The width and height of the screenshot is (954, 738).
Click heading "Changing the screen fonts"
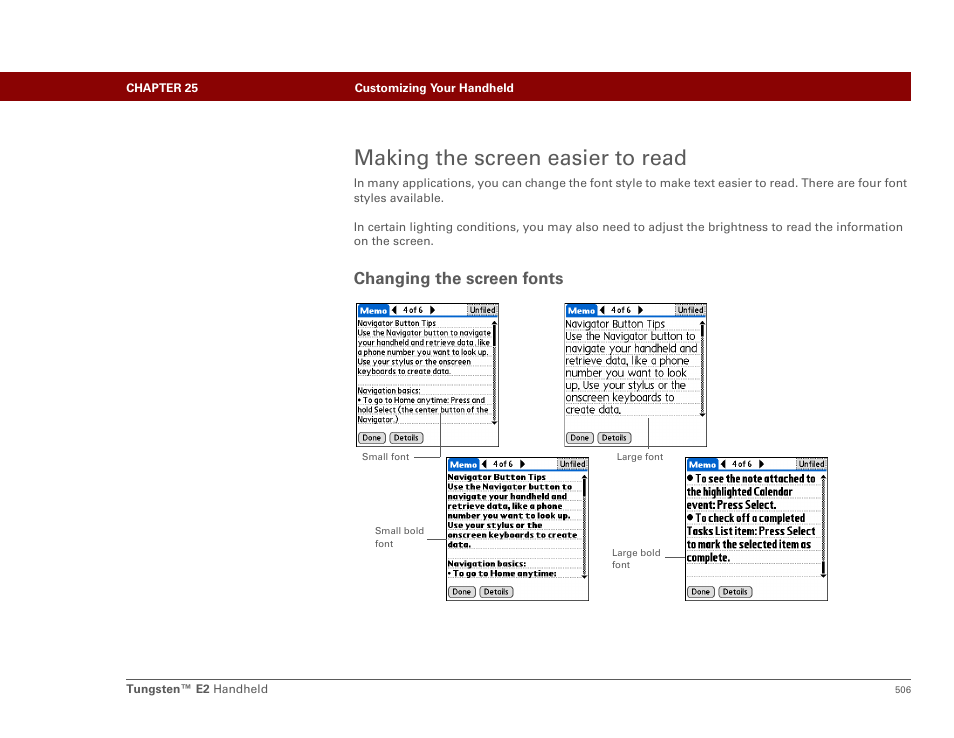tap(459, 279)
